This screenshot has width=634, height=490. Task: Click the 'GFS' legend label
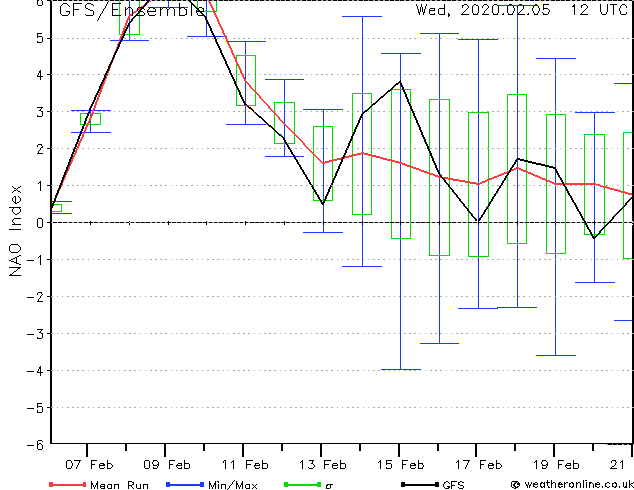pos(453,485)
